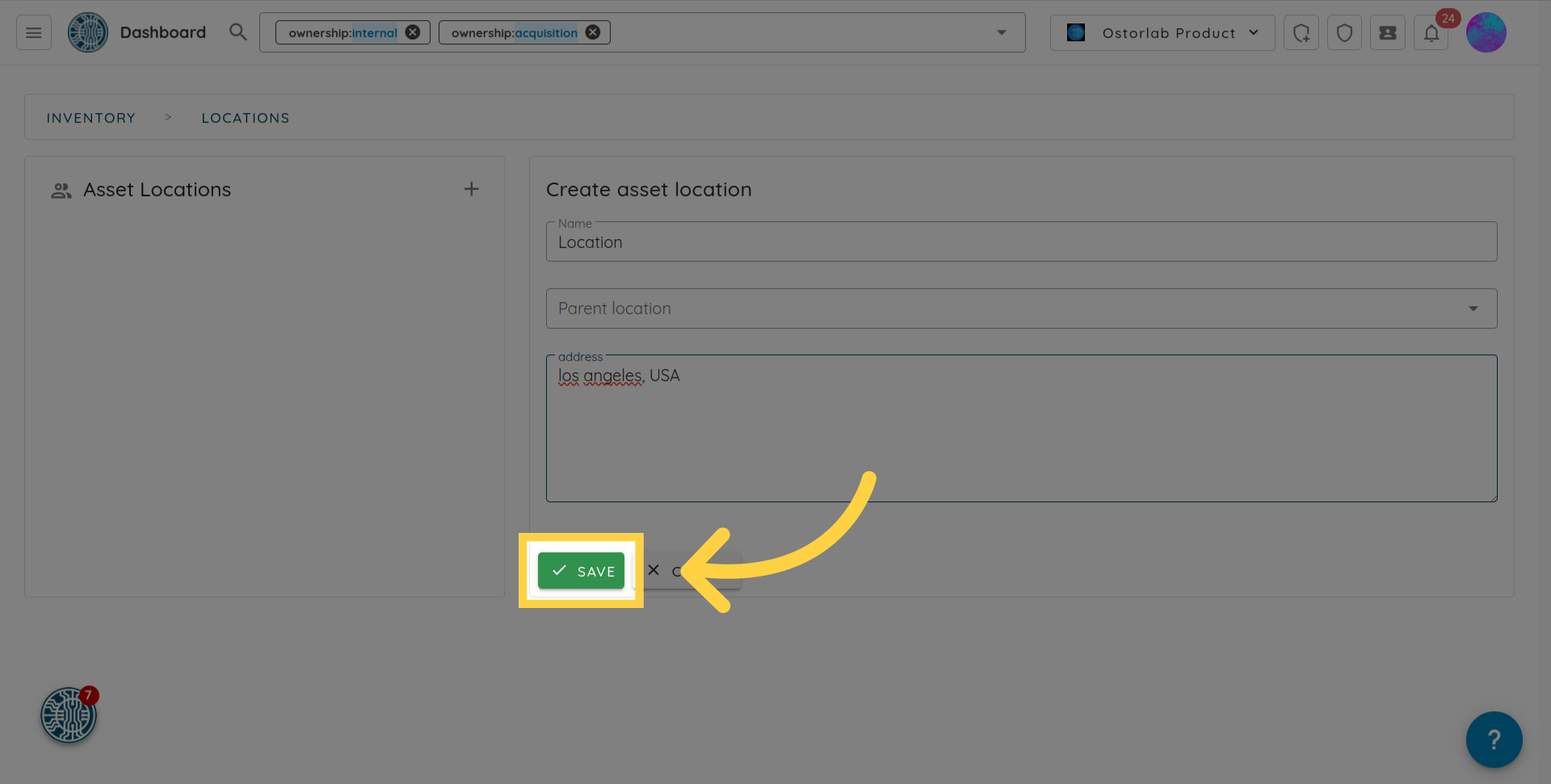This screenshot has height=784, width=1551.
Task: Remove the ownership:internal filter chip
Action: click(x=413, y=32)
